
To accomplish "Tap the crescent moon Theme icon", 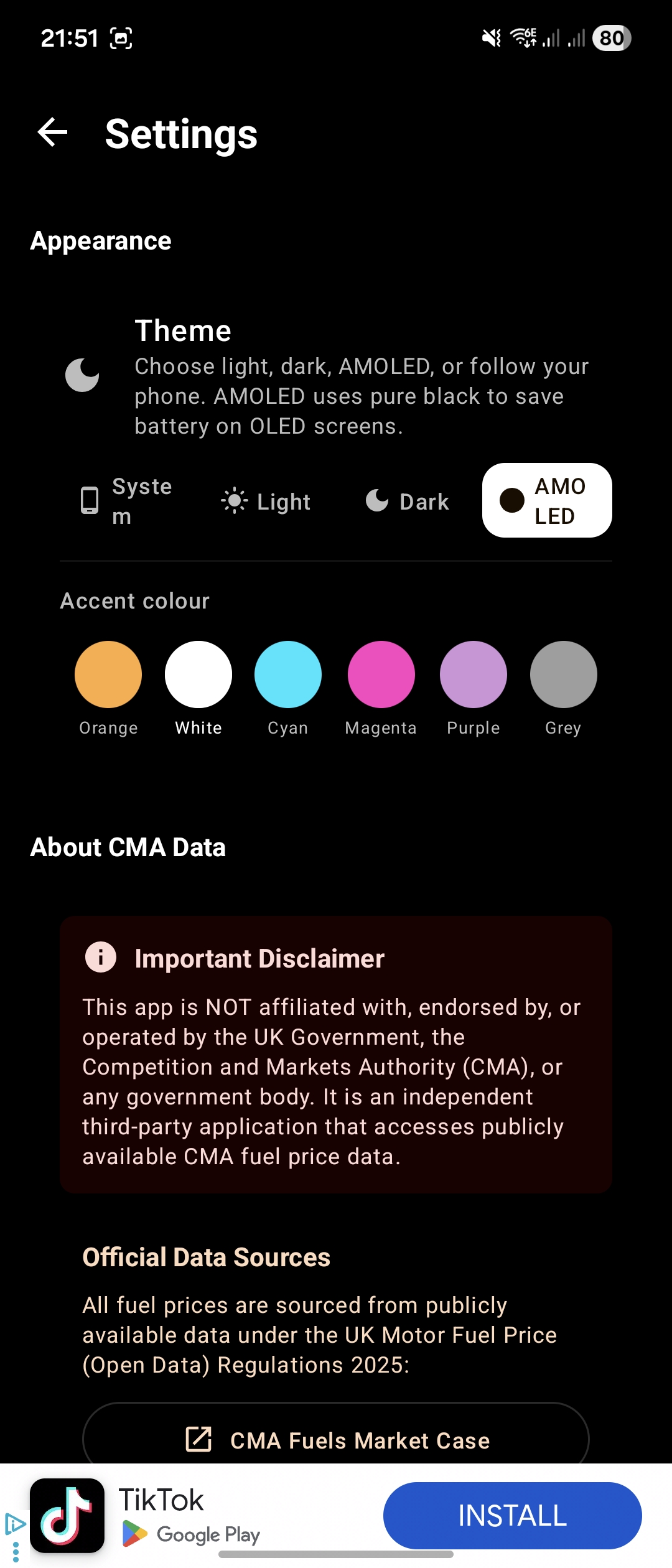I will tap(82, 375).
